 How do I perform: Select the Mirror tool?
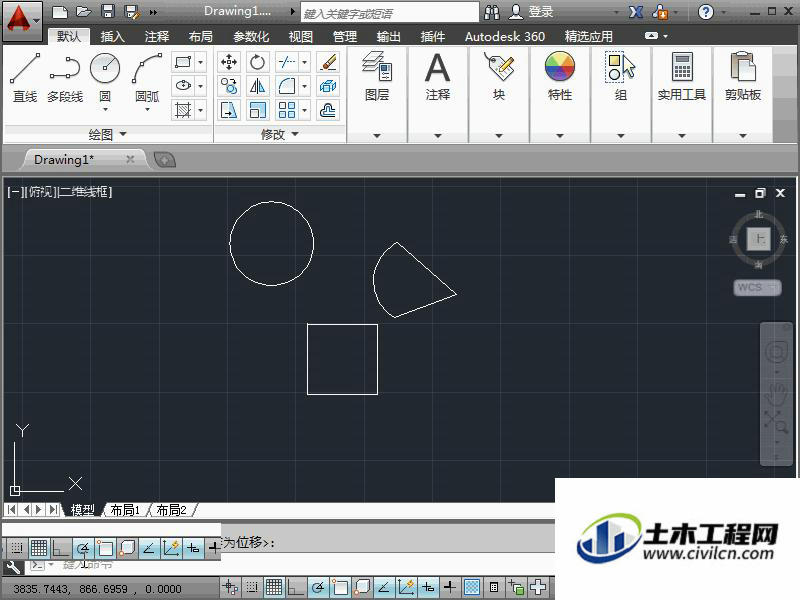click(257, 86)
